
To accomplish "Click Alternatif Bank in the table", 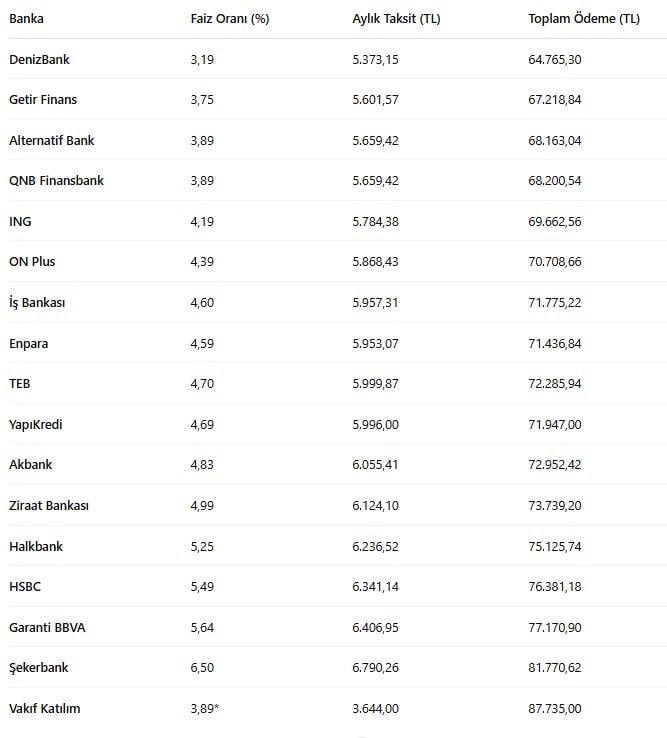I will click(52, 141).
